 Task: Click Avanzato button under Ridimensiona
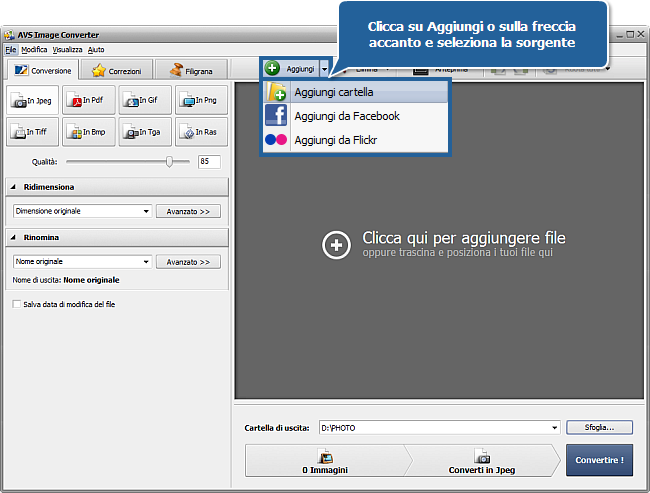188,211
